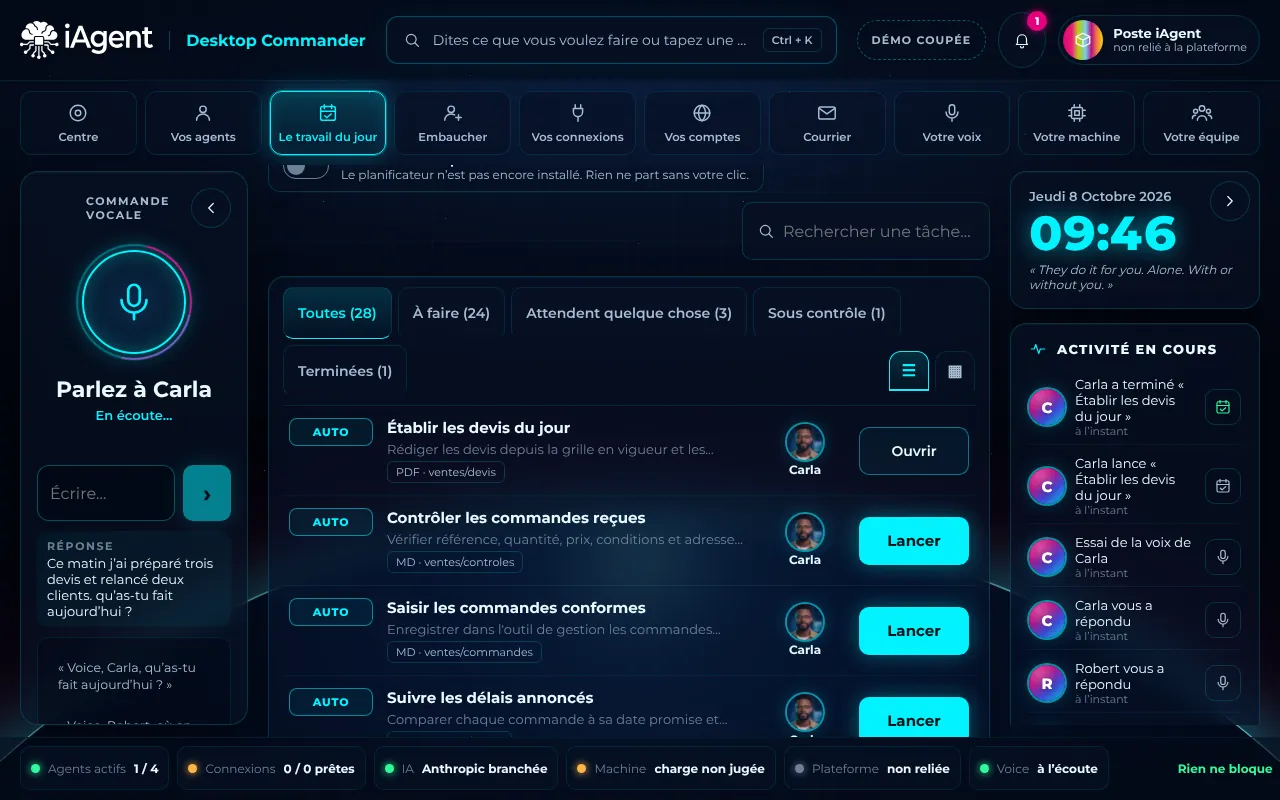Launch "Contrôler les commandes reçues"
Viewport: 1280px width, 800px height.
tap(914, 541)
